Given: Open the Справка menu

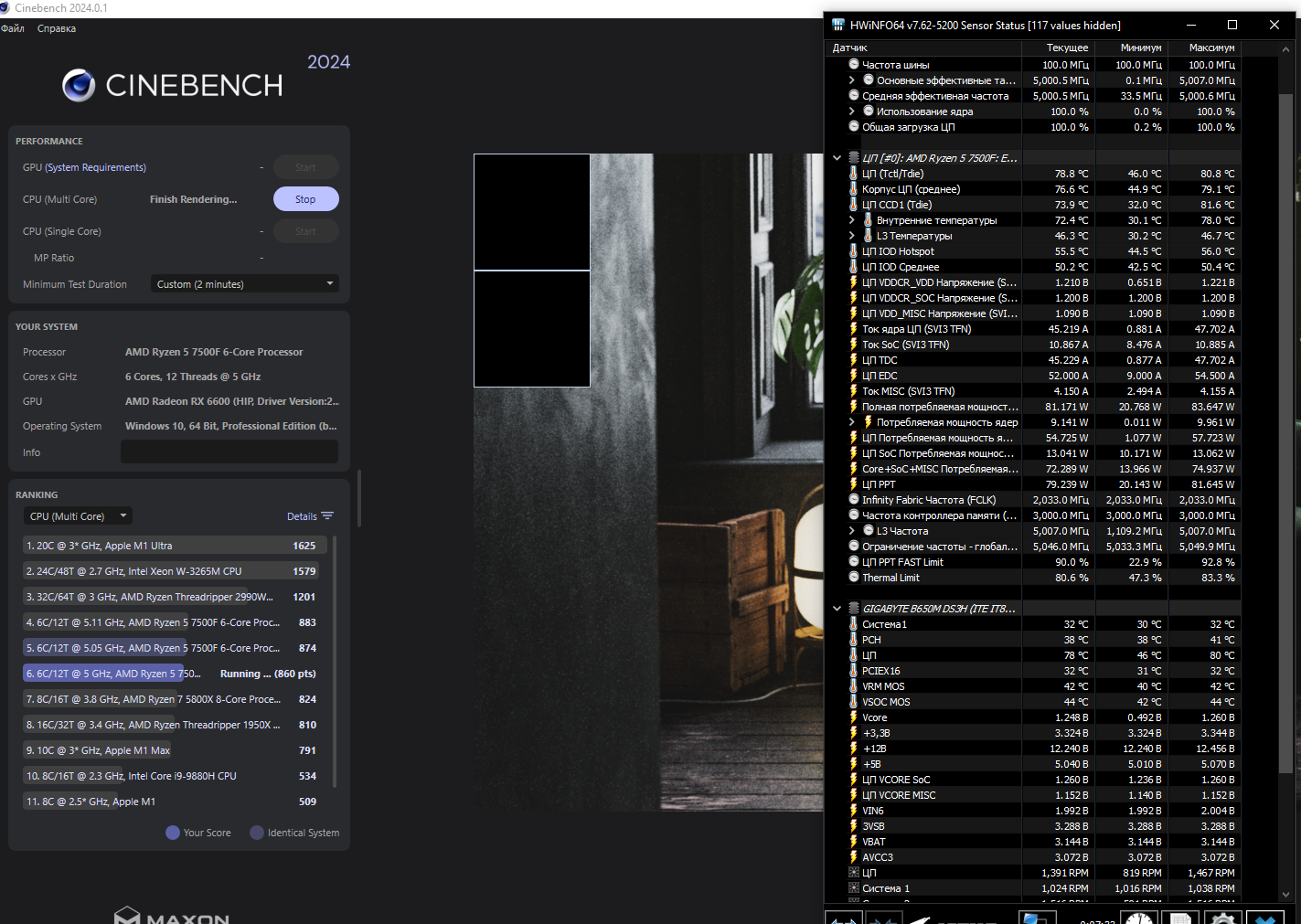Looking at the screenshot, I should pyautogui.click(x=57, y=28).
